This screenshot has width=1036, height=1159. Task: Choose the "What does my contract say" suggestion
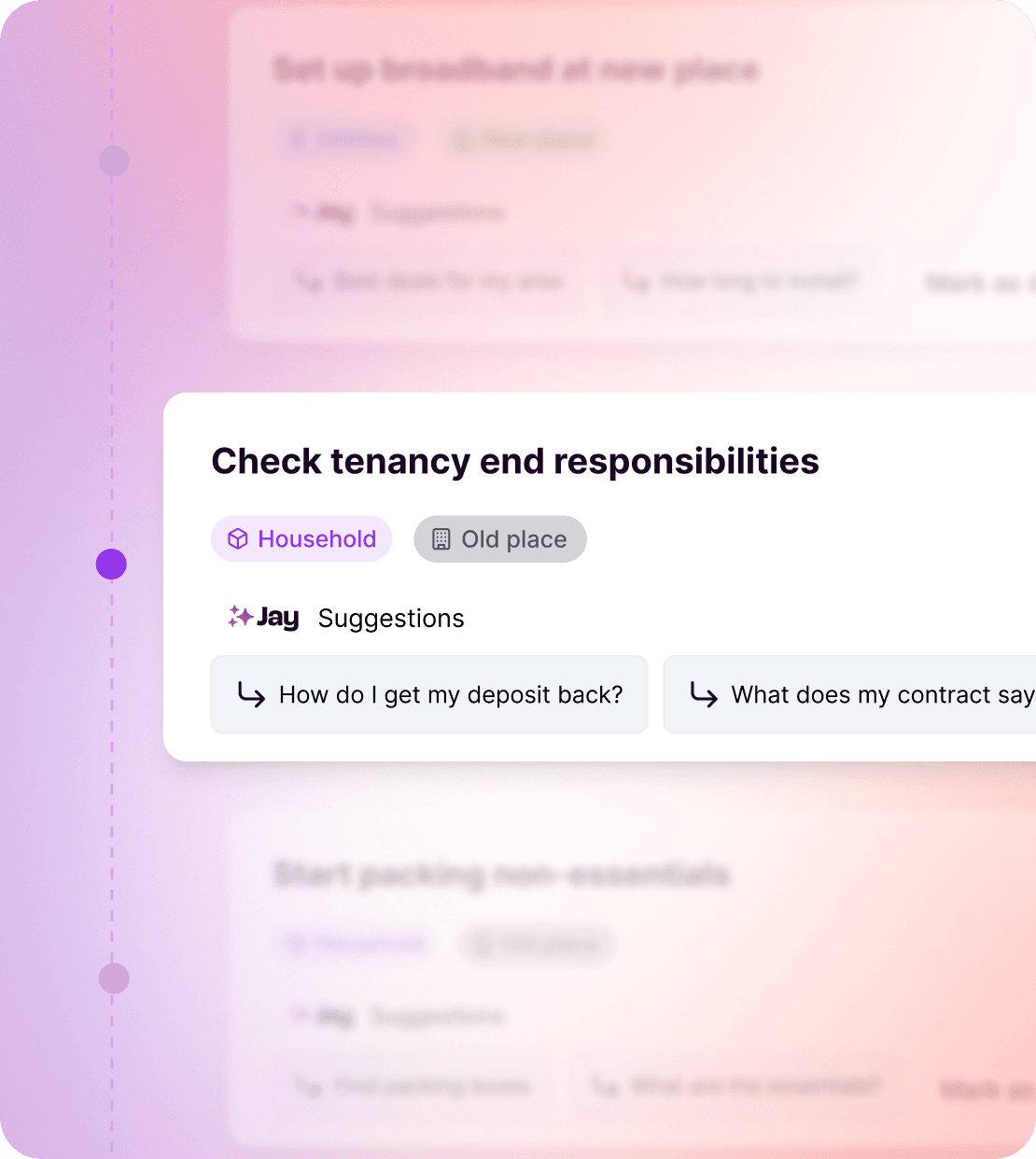881,695
